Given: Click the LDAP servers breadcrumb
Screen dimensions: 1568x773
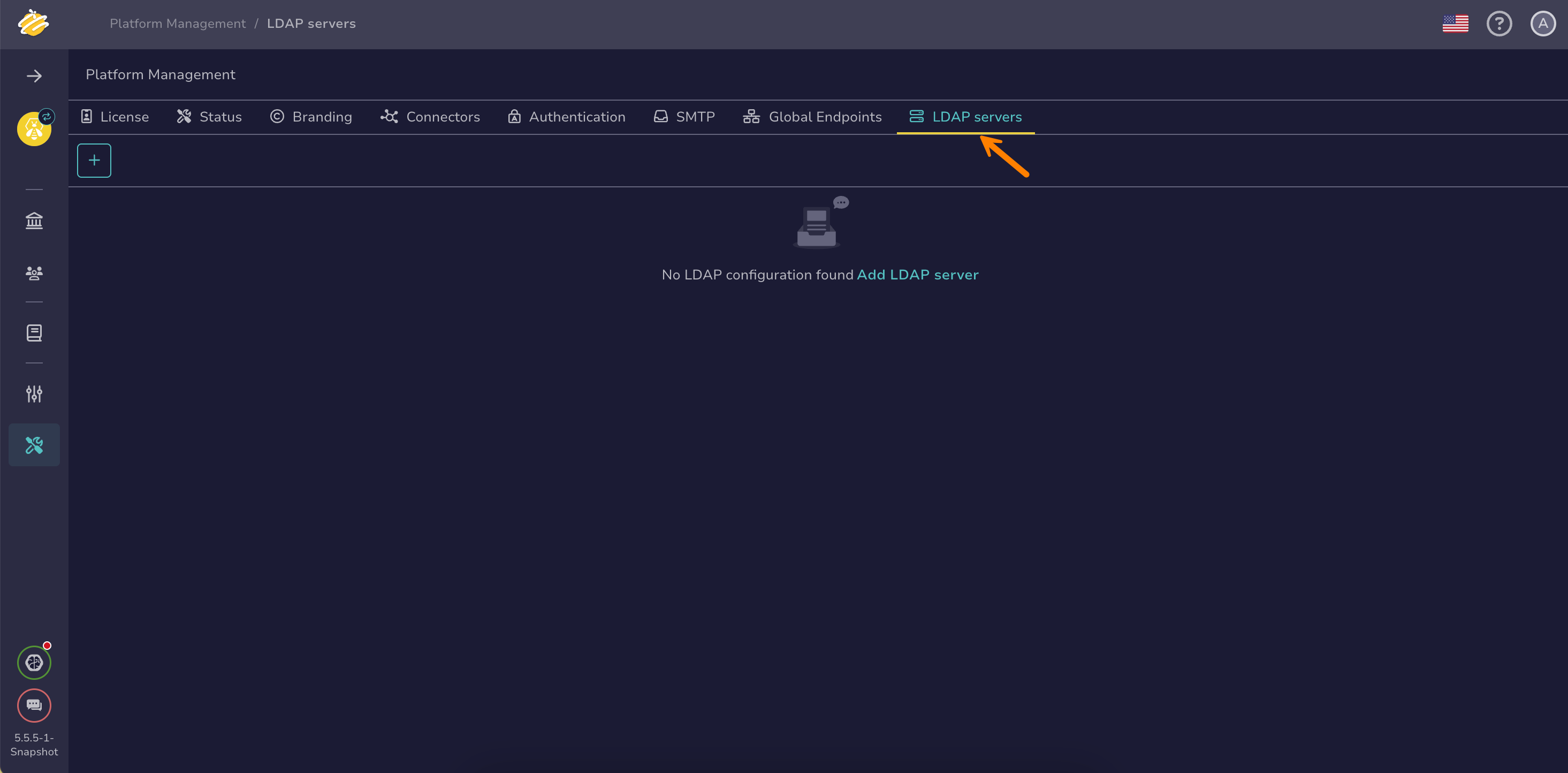Looking at the screenshot, I should pyautogui.click(x=311, y=24).
